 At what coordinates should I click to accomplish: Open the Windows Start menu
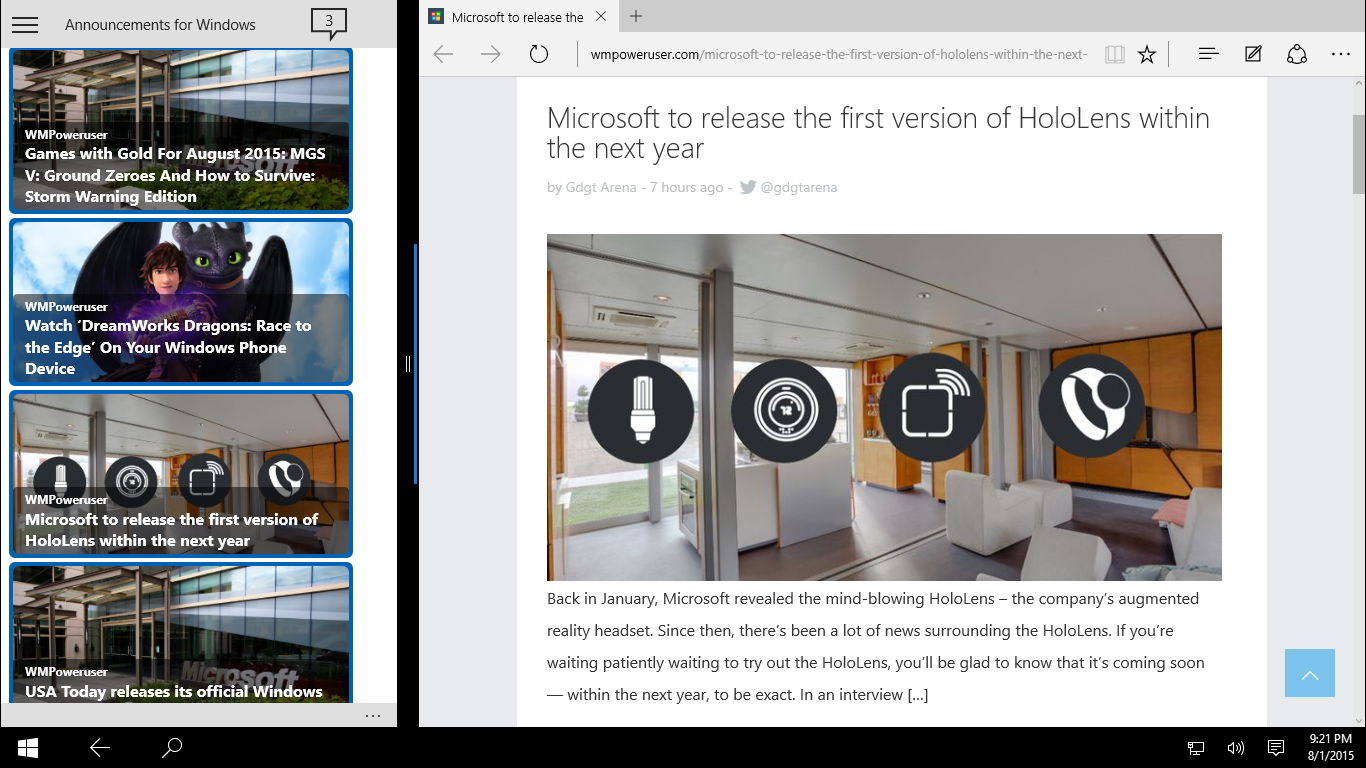(x=28, y=747)
